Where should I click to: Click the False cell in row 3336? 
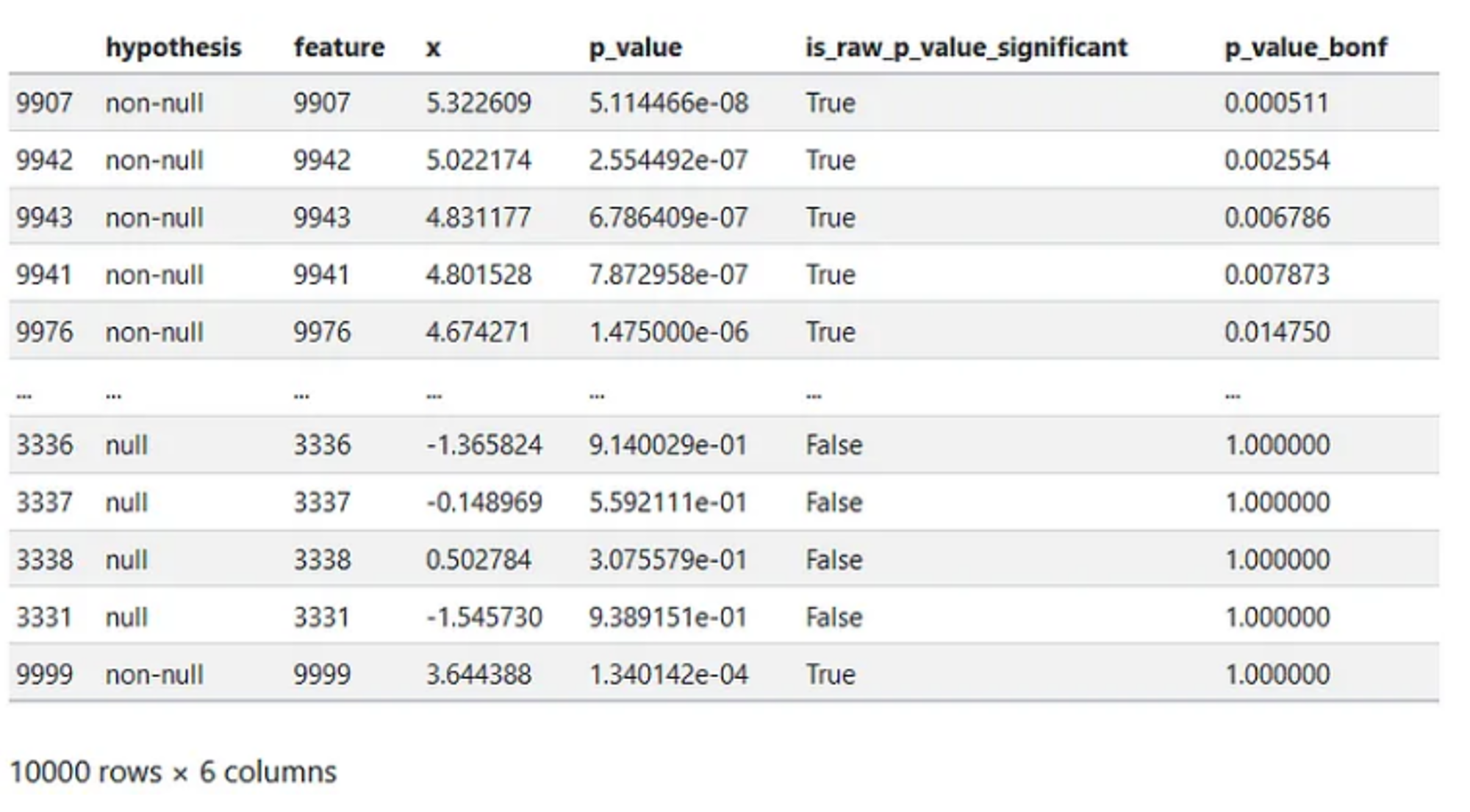833,445
